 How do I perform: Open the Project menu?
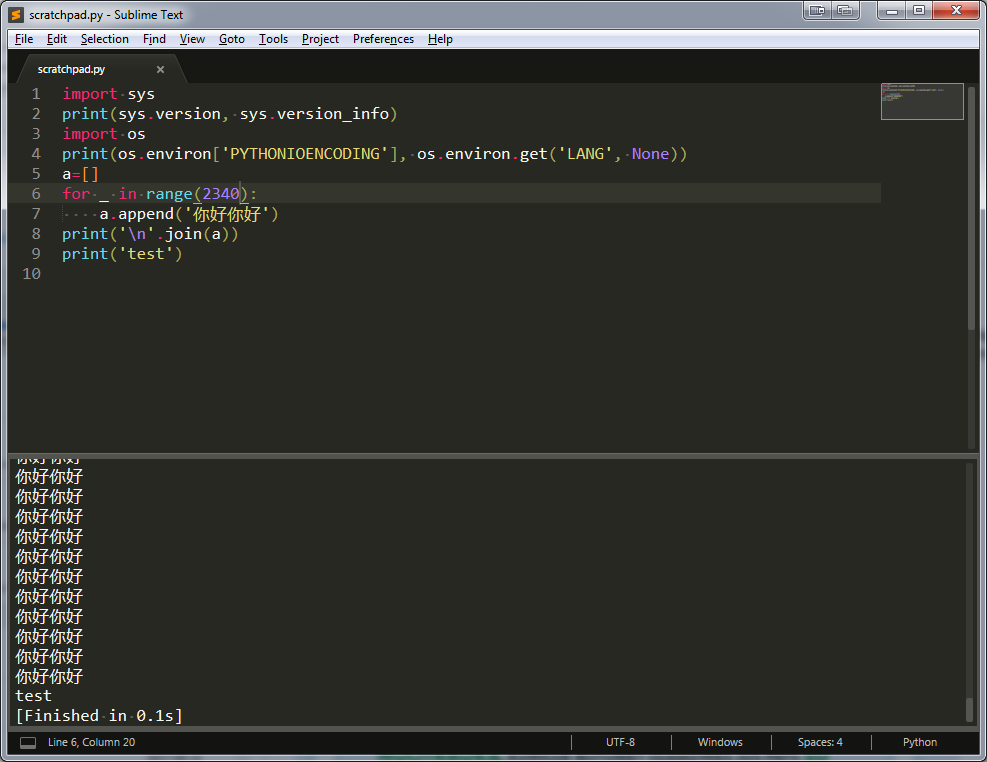pos(320,39)
